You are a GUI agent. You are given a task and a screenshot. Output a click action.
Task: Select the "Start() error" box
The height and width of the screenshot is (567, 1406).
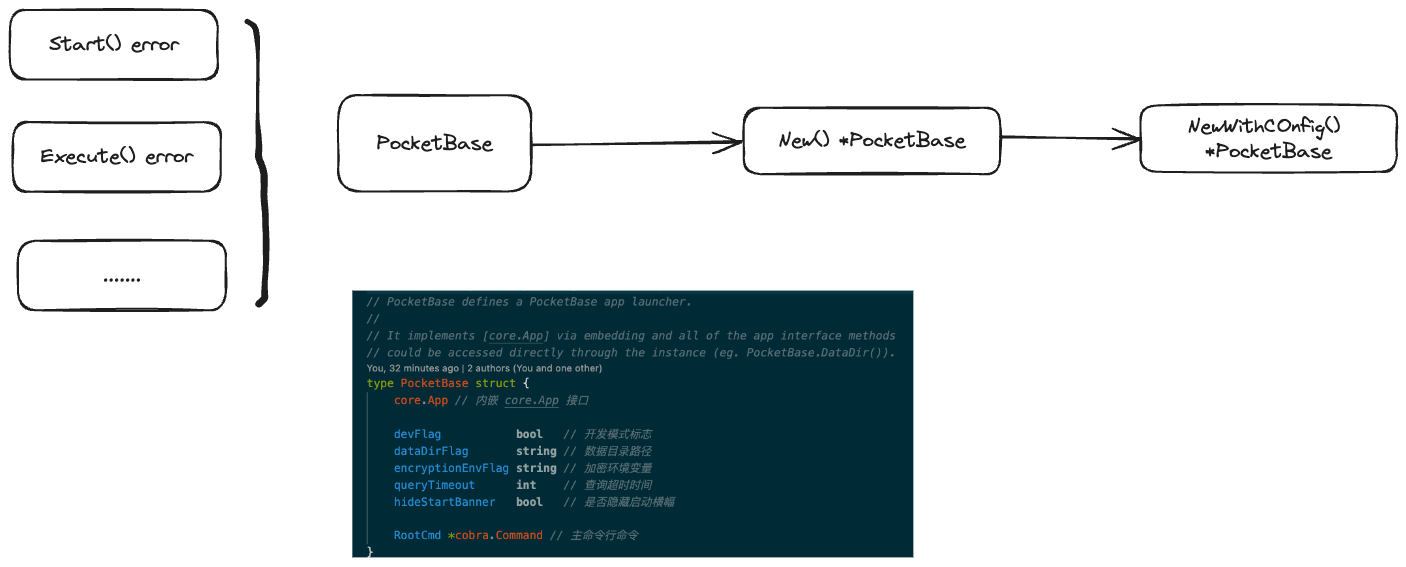pyautogui.click(x=114, y=45)
